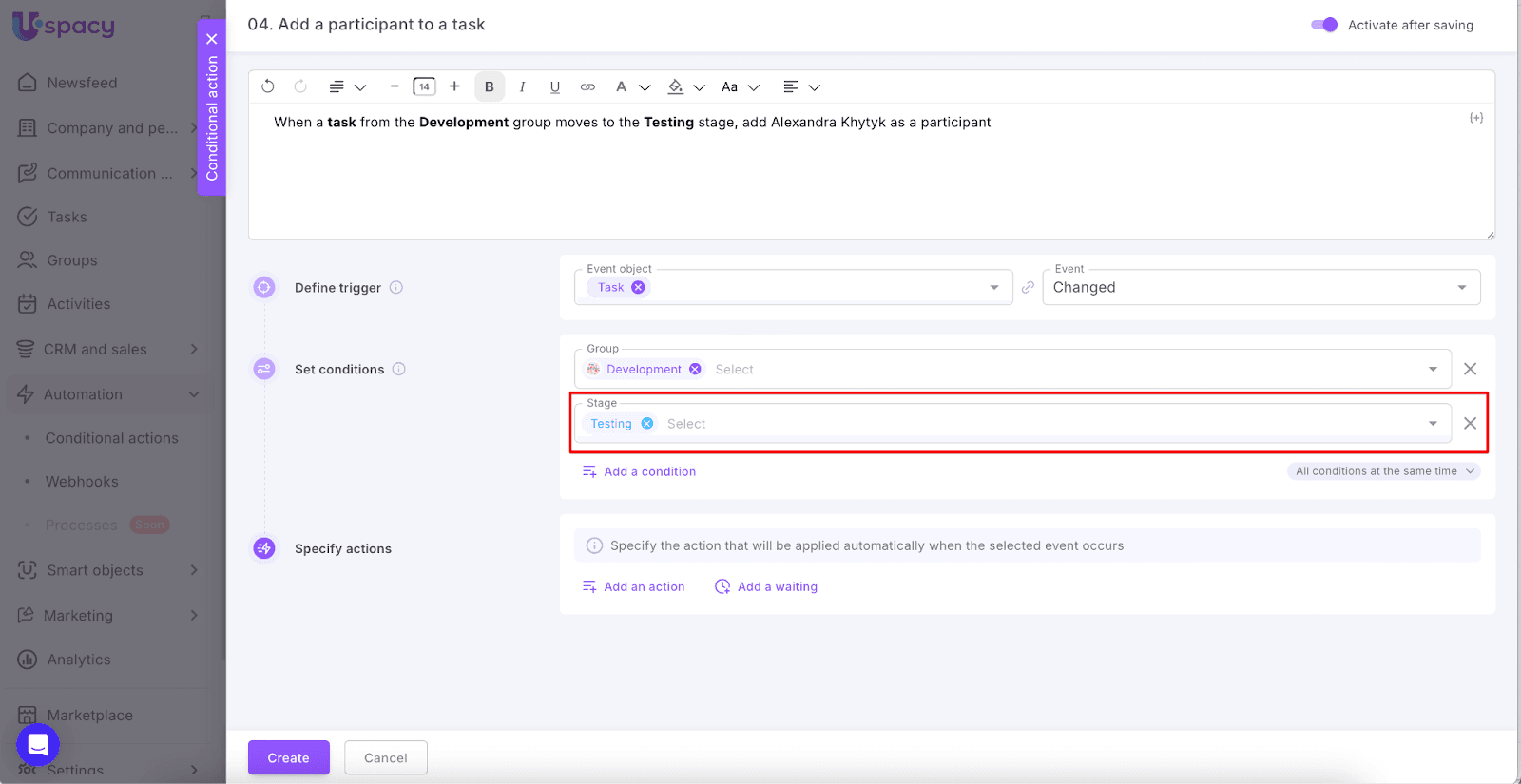
Task: Remove the Task tag from Event object
Action: click(x=638, y=288)
